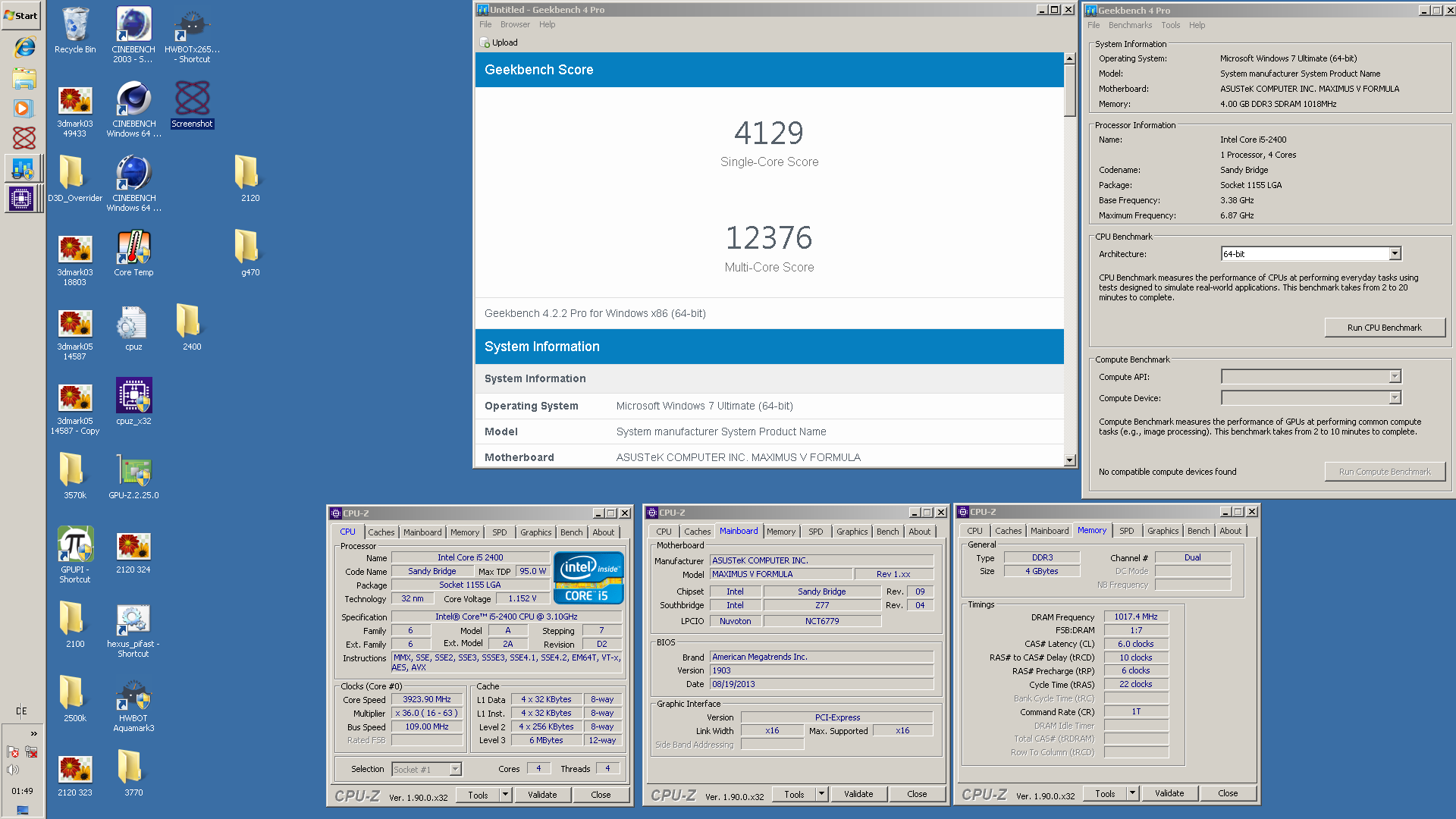Screen dimensions: 1456x819
Task: Open Benchmarks menu in Geekbench 4 Pro
Action: (x=1130, y=25)
